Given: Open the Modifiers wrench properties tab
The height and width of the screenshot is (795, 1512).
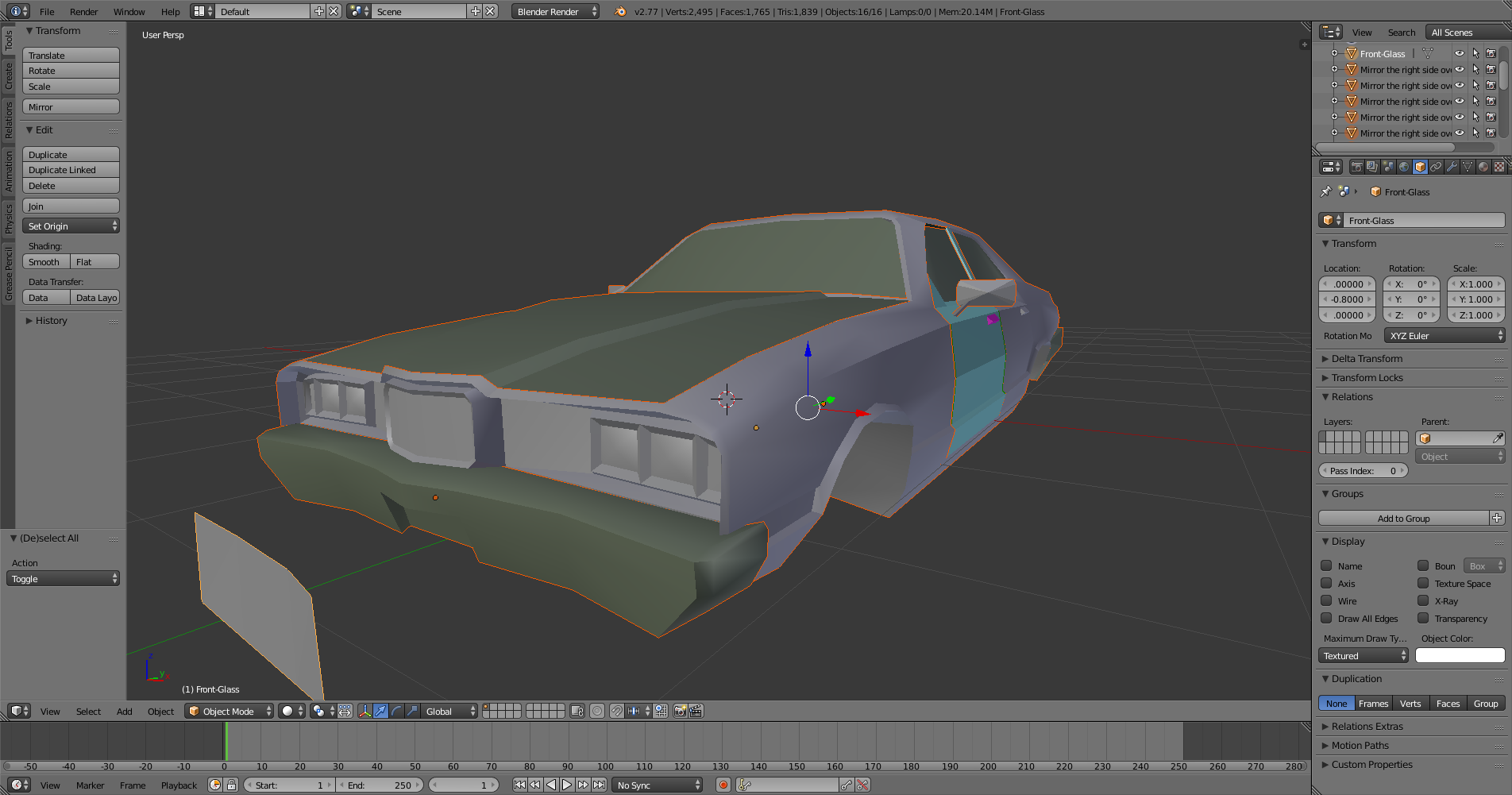Looking at the screenshot, I should [x=1452, y=167].
